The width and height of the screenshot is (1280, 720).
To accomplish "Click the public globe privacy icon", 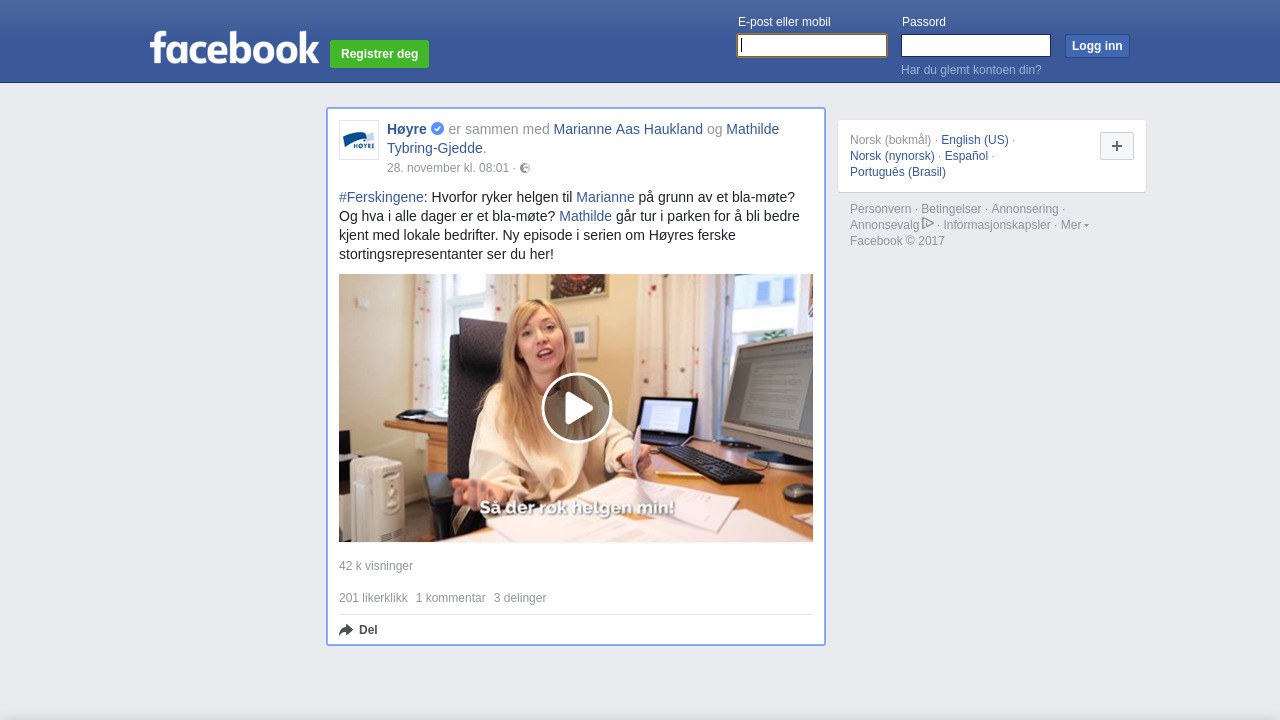I will (x=525, y=168).
